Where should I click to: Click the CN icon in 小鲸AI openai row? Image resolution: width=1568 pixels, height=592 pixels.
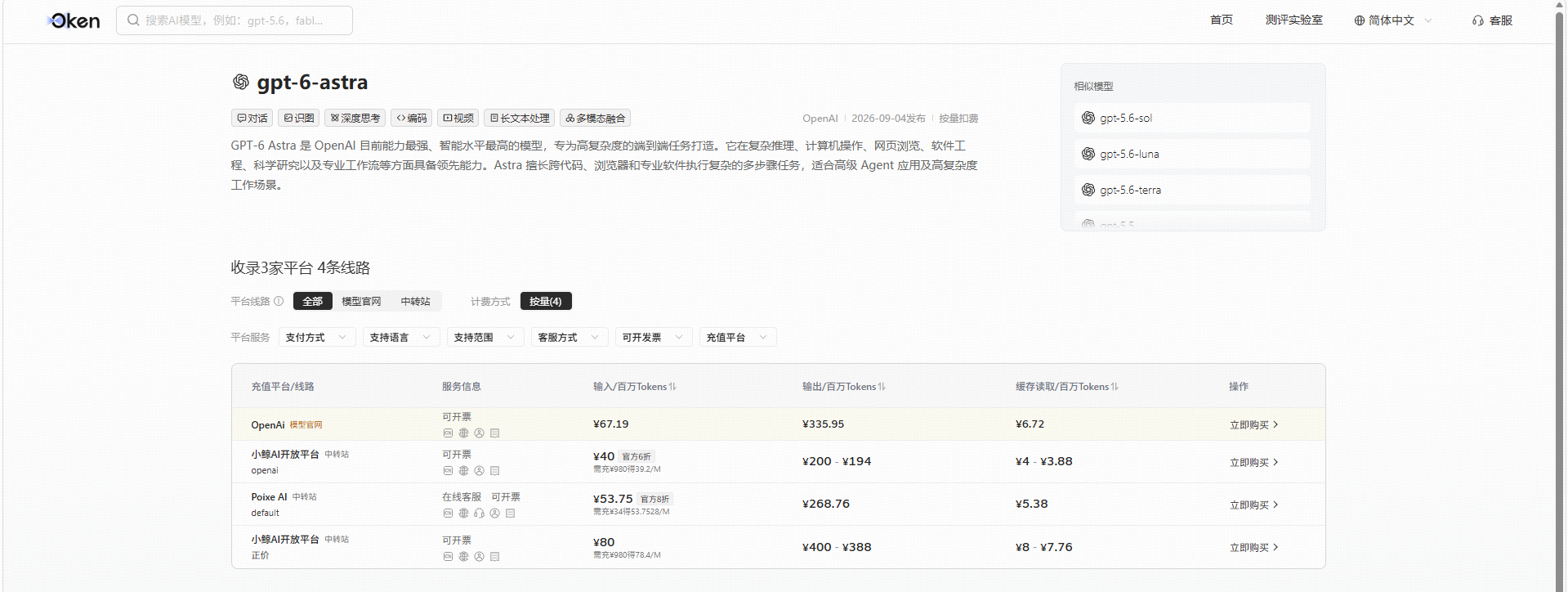click(x=448, y=471)
